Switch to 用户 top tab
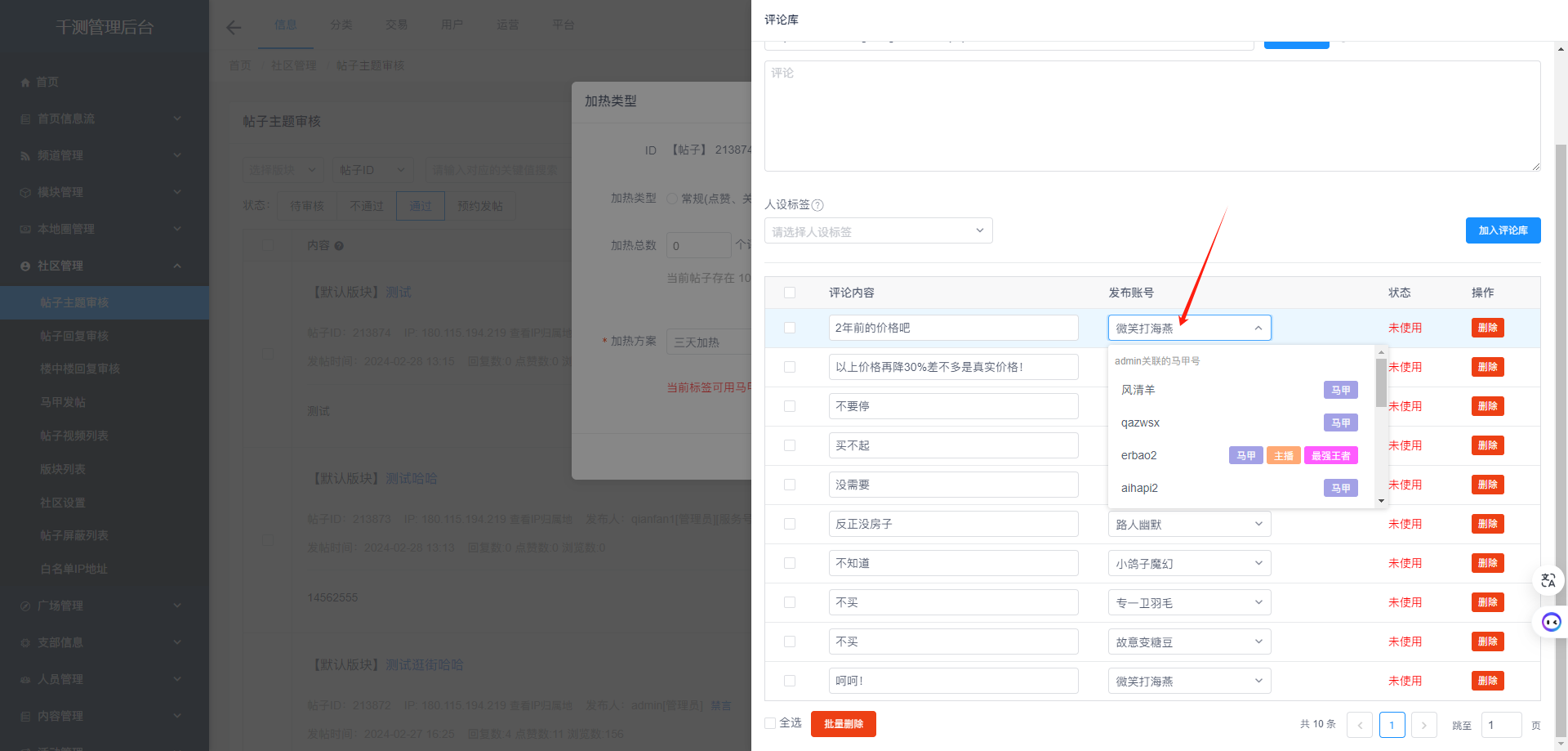 (x=452, y=25)
